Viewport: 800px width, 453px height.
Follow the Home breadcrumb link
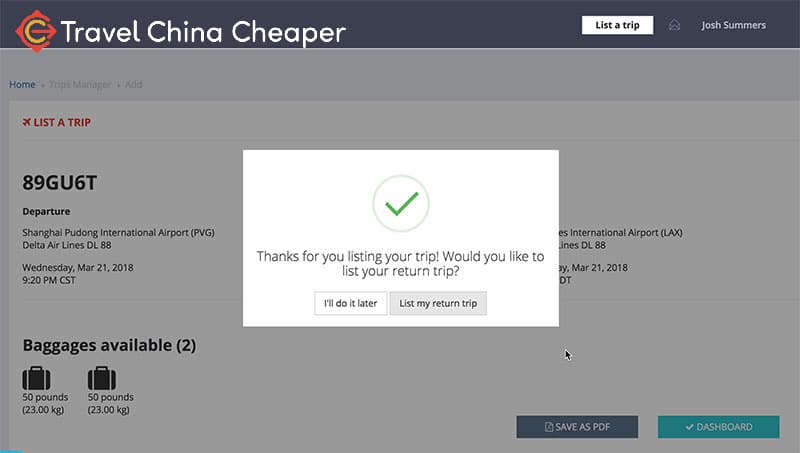point(22,84)
